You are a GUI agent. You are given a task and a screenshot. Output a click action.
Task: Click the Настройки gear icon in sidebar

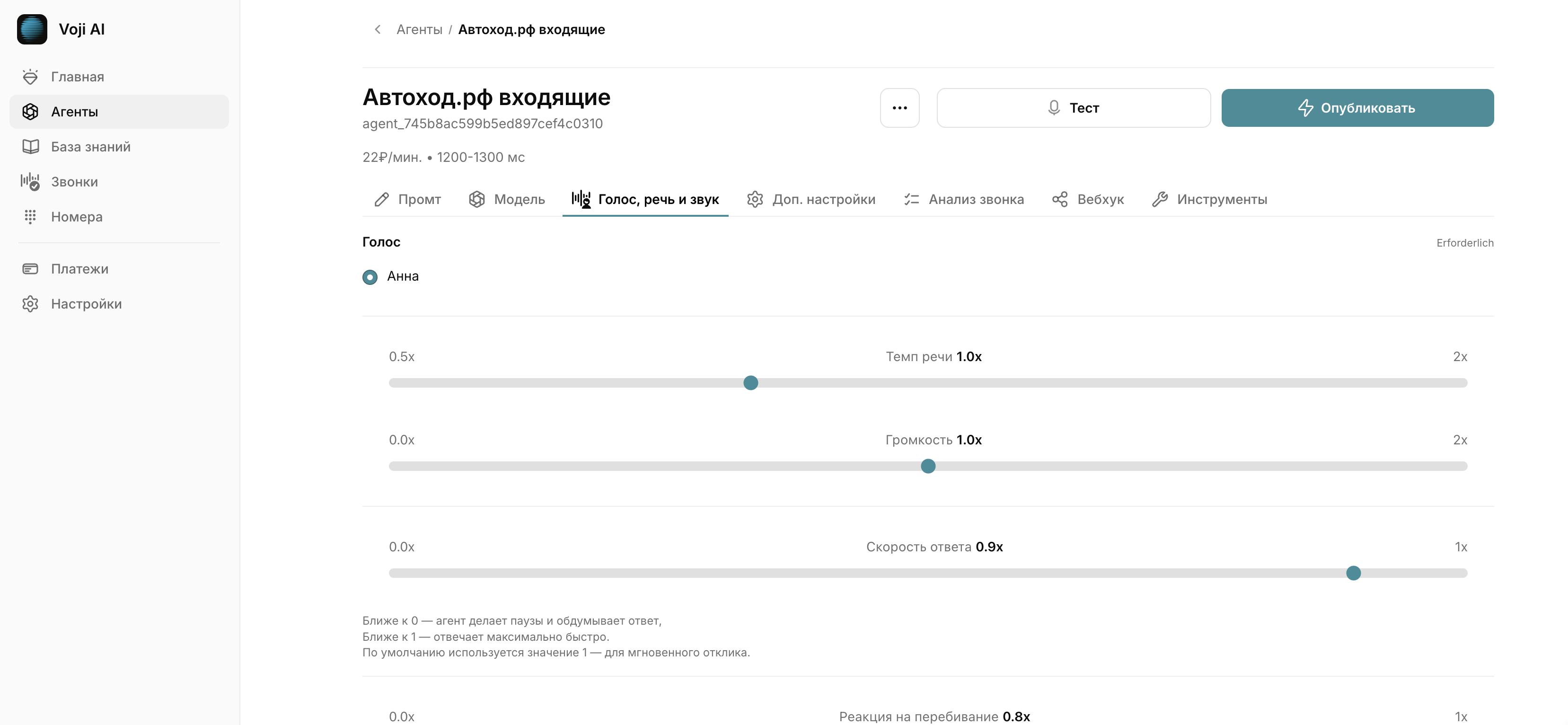(x=30, y=304)
